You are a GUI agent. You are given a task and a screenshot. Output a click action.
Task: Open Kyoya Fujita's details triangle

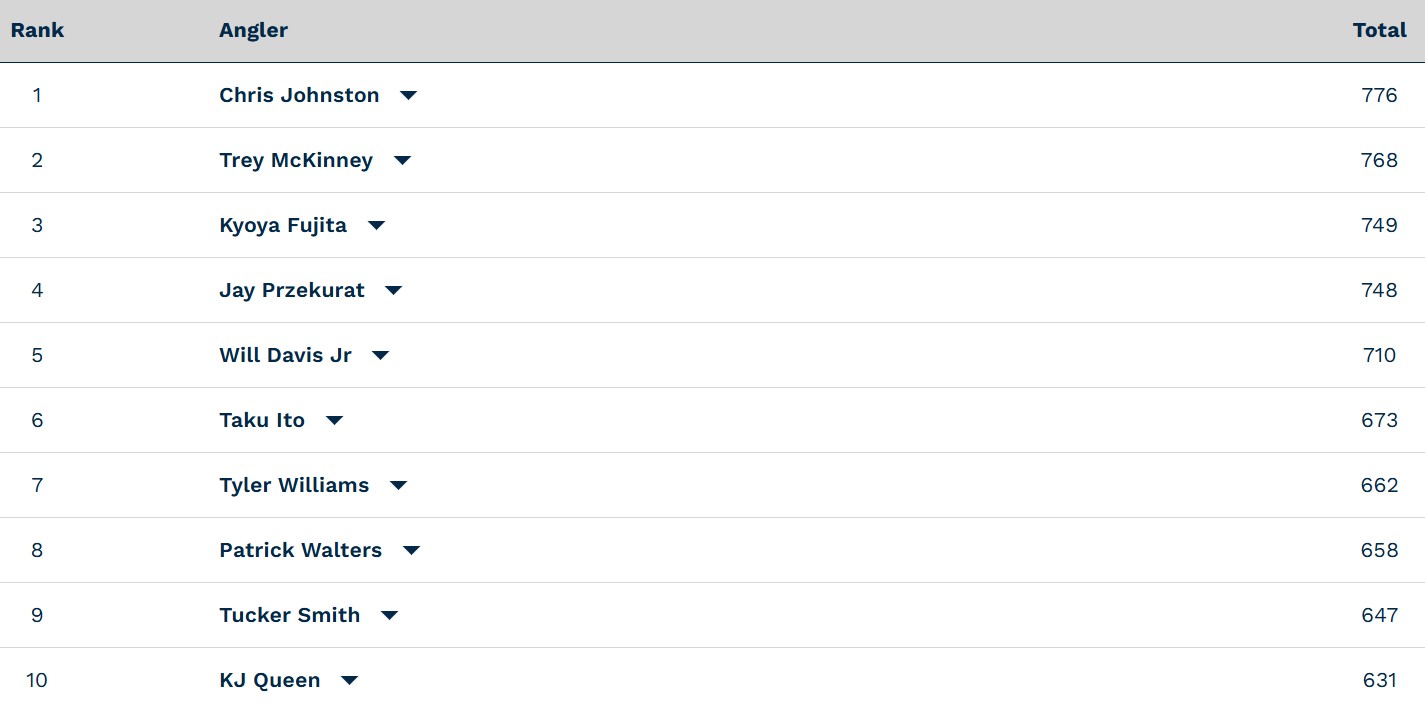[376, 226]
